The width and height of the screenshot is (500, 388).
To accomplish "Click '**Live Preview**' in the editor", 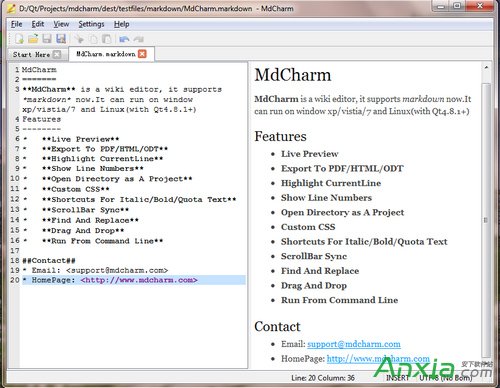I will [x=80, y=139].
